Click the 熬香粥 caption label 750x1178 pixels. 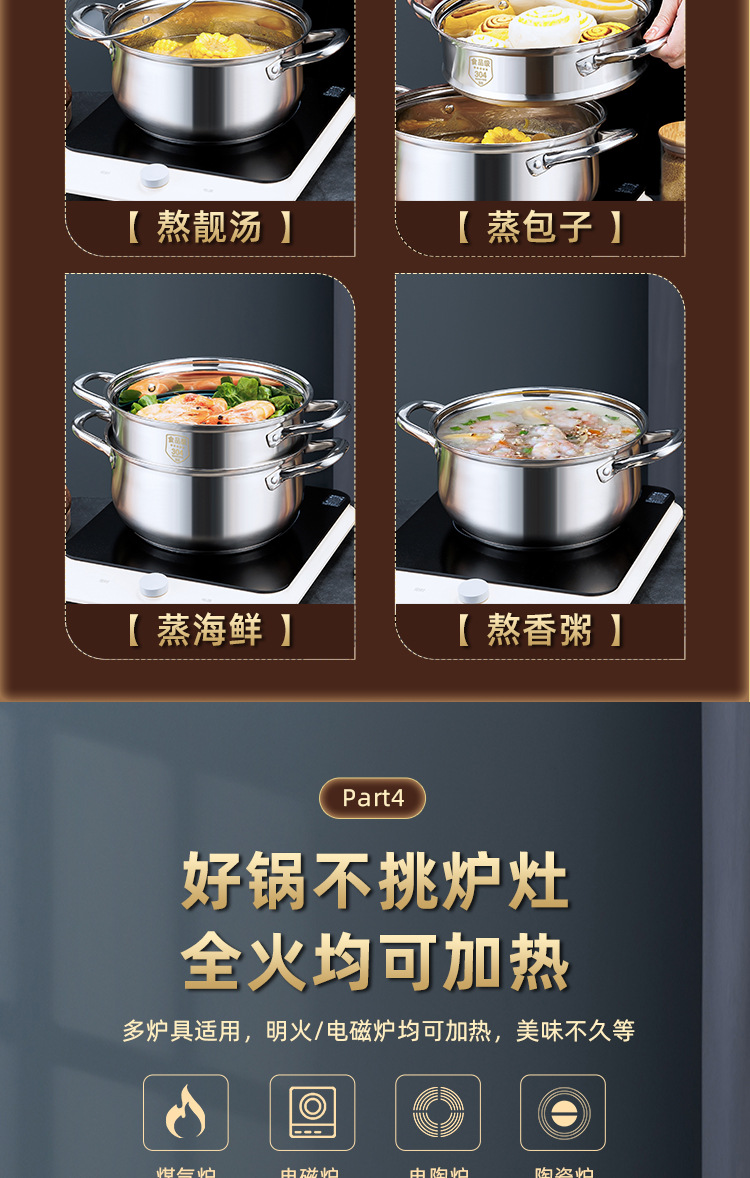coord(540,630)
